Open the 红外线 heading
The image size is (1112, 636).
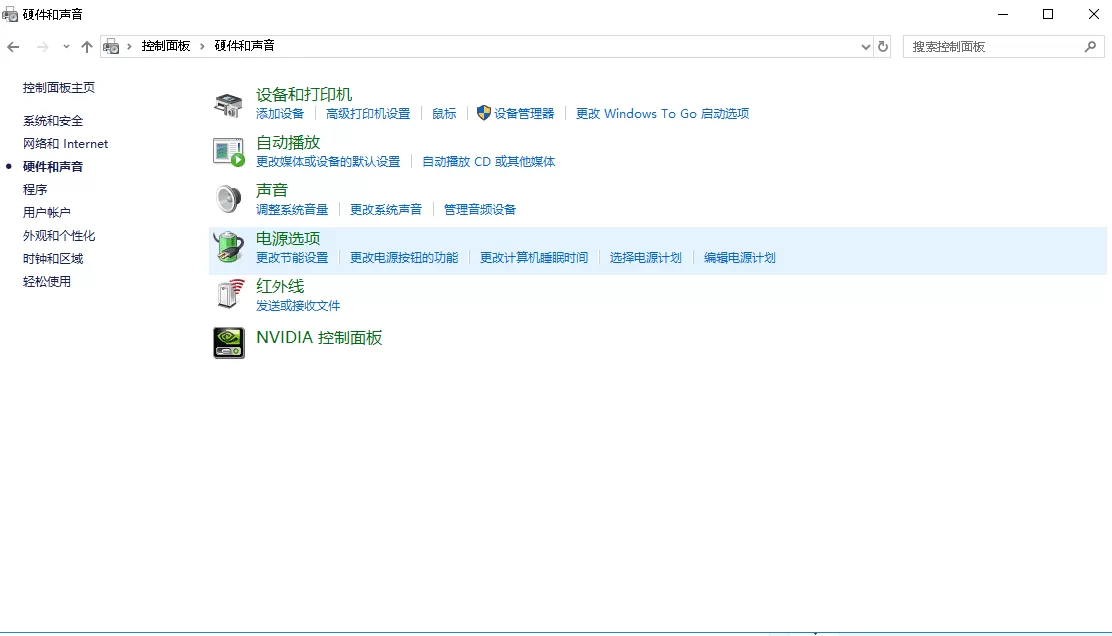click(x=280, y=286)
